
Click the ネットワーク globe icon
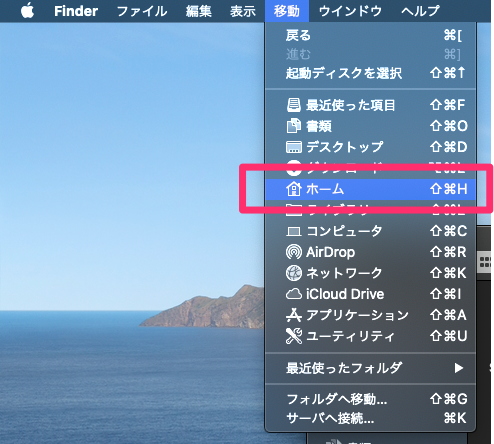tap(294, 273)
